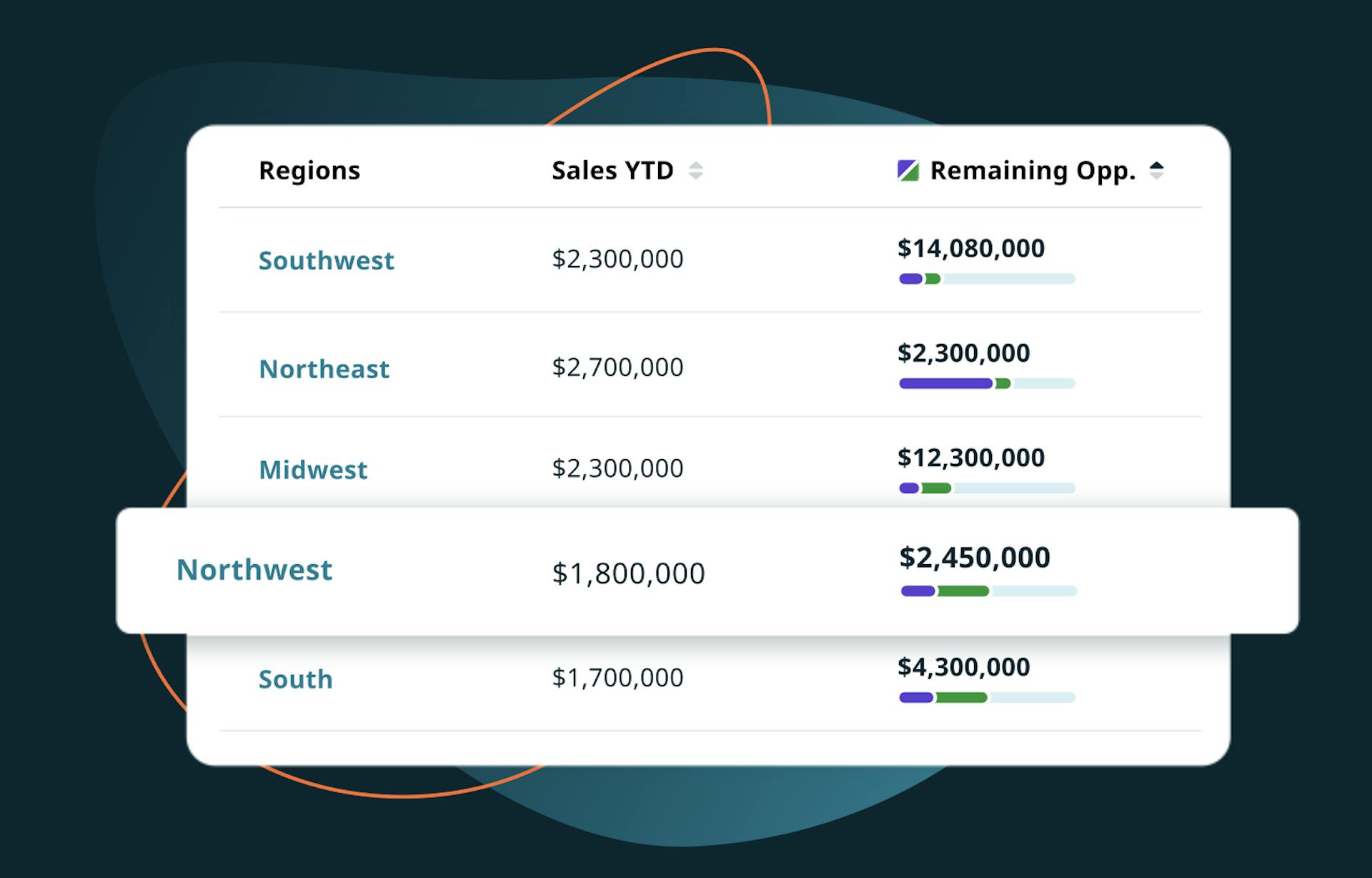Screen dimensions: 1372x878
Task: Click the descending sort arrow on Remaining Opp.
Action: [x=1158, y=174]
